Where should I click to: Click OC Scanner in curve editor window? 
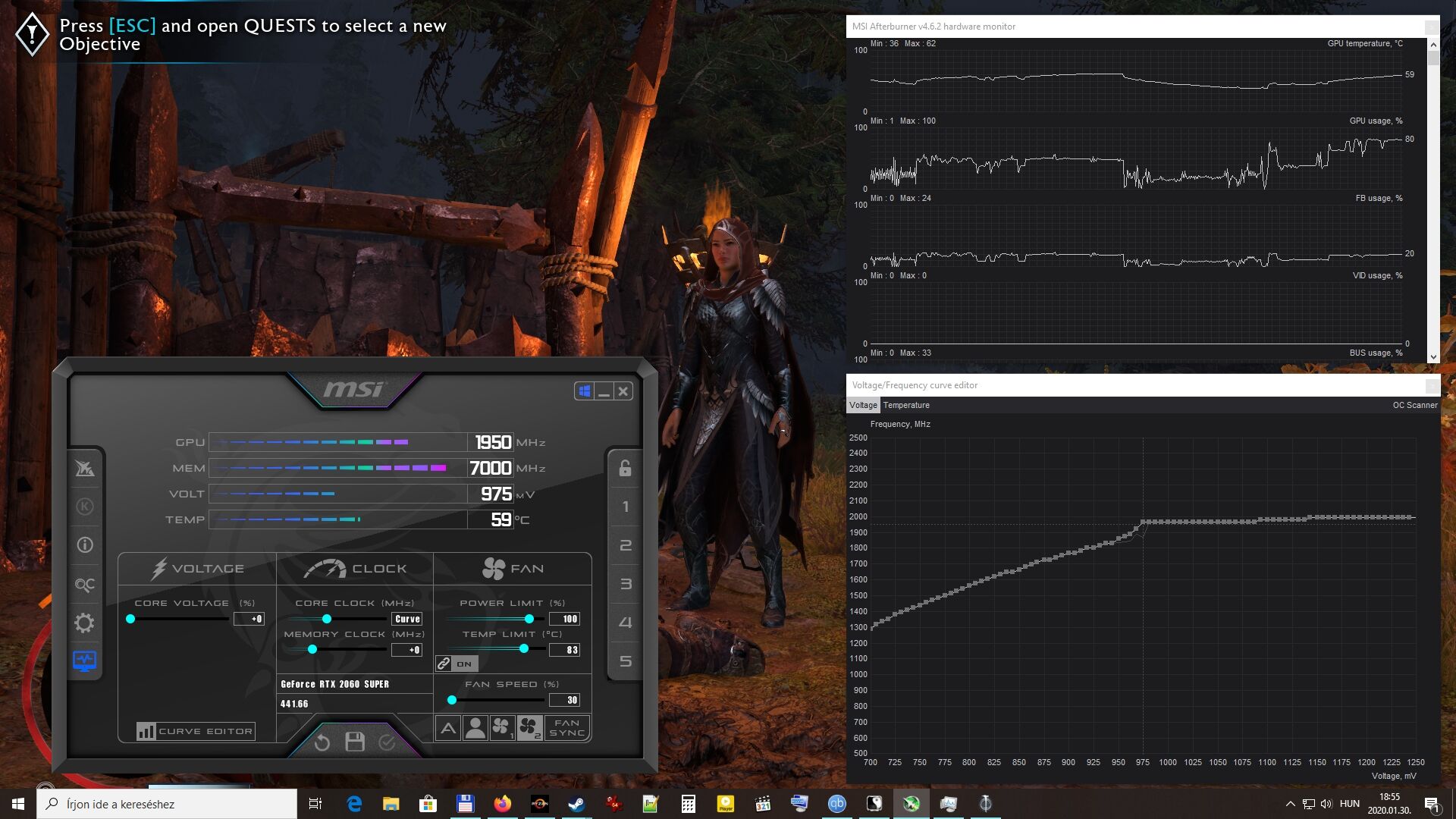click(1414, 405)
